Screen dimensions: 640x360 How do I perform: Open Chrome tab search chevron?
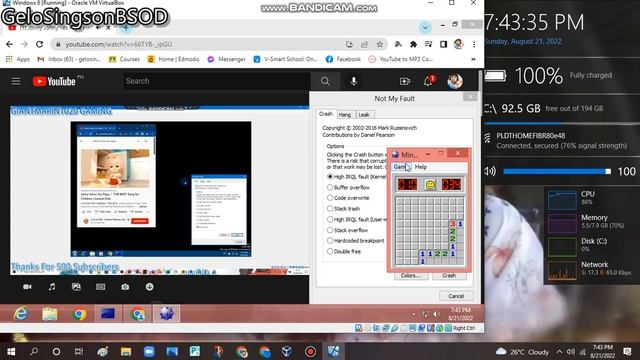(425, 27)
